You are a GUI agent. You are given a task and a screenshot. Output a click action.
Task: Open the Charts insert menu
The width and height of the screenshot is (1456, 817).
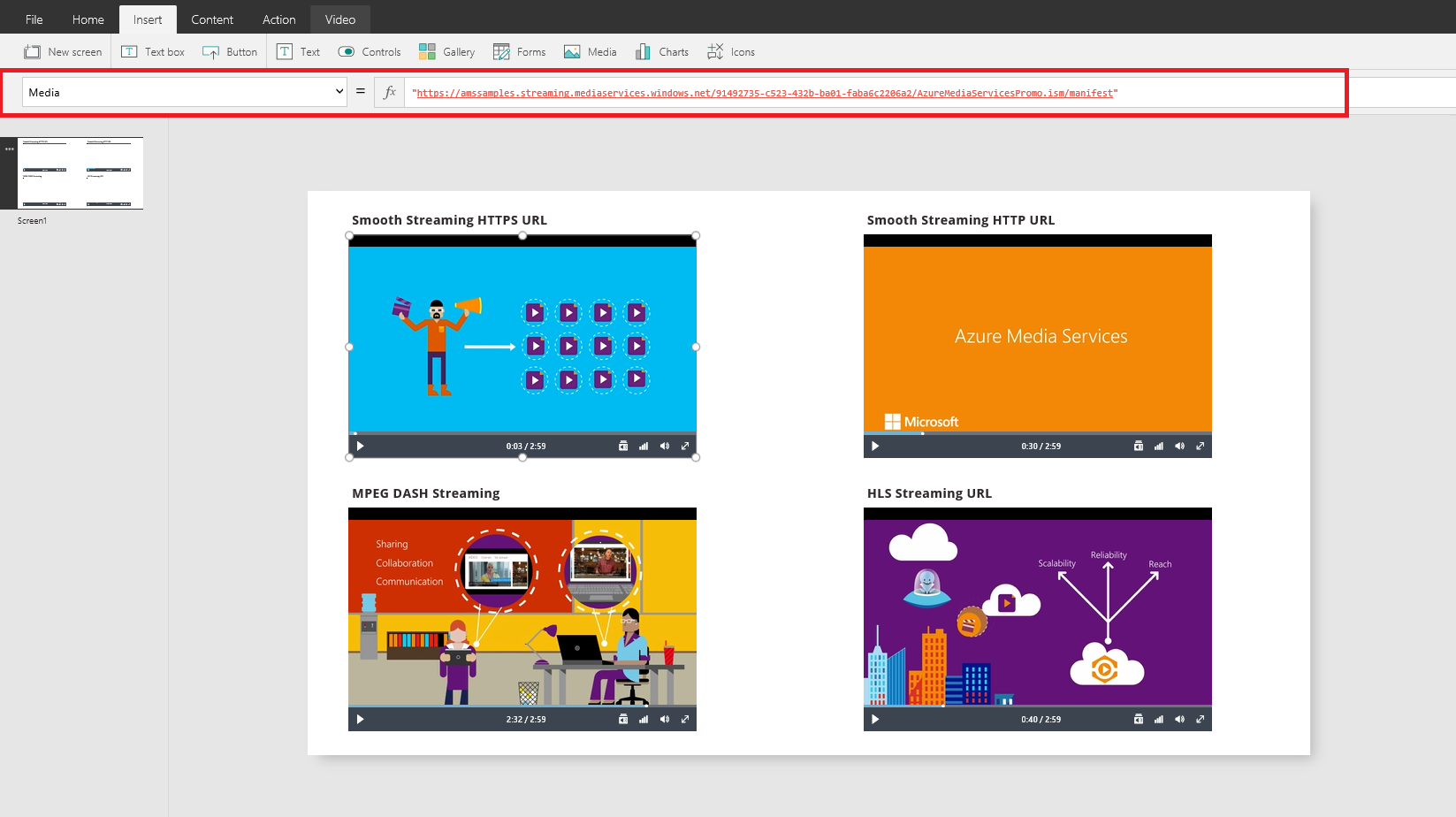pyautogui.click(x=662, y=52)
